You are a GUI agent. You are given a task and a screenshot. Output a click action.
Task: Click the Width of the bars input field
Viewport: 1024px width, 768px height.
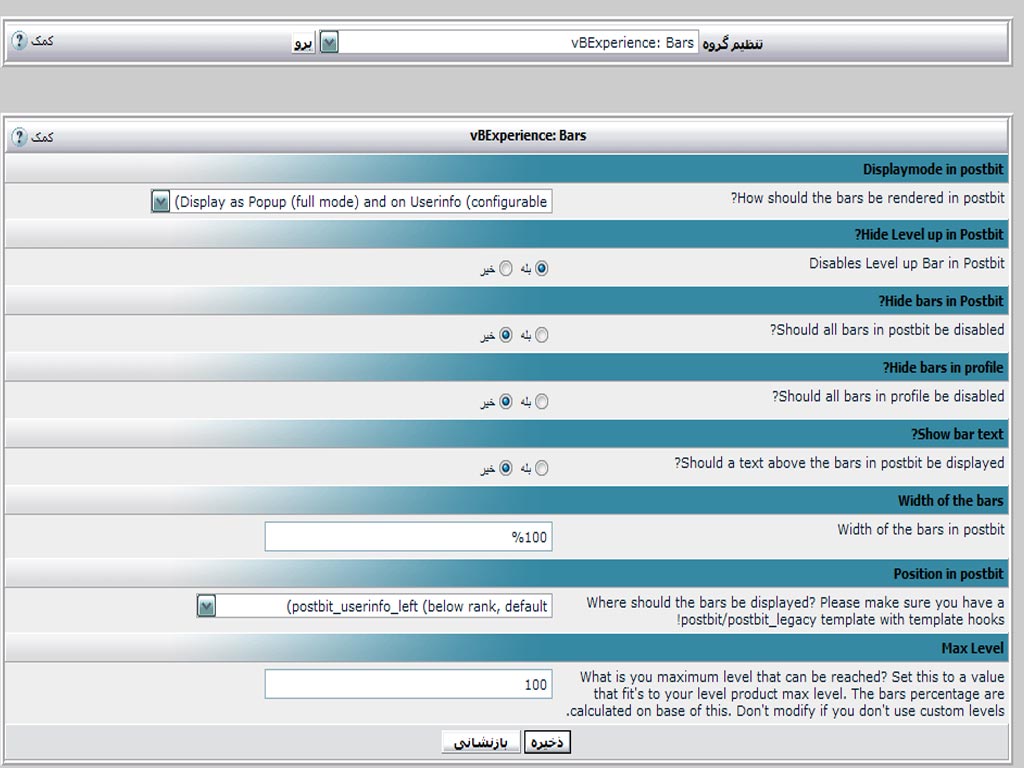pyautogui.click(x=408, y=537)
